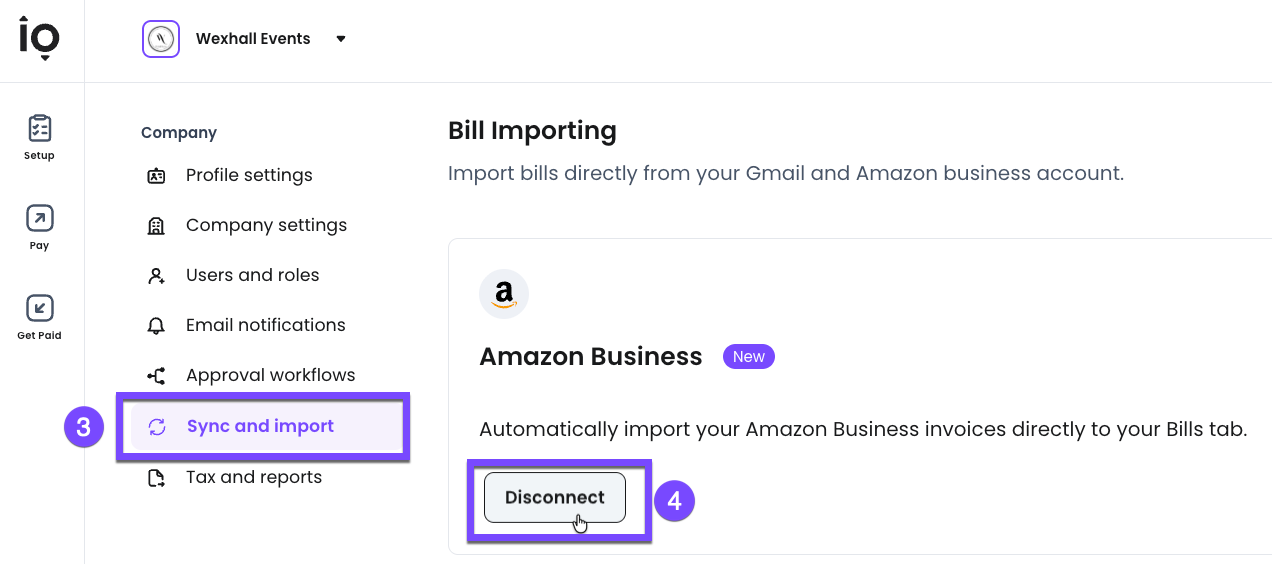Click the Tax and reports document icon

coord(156,478)
